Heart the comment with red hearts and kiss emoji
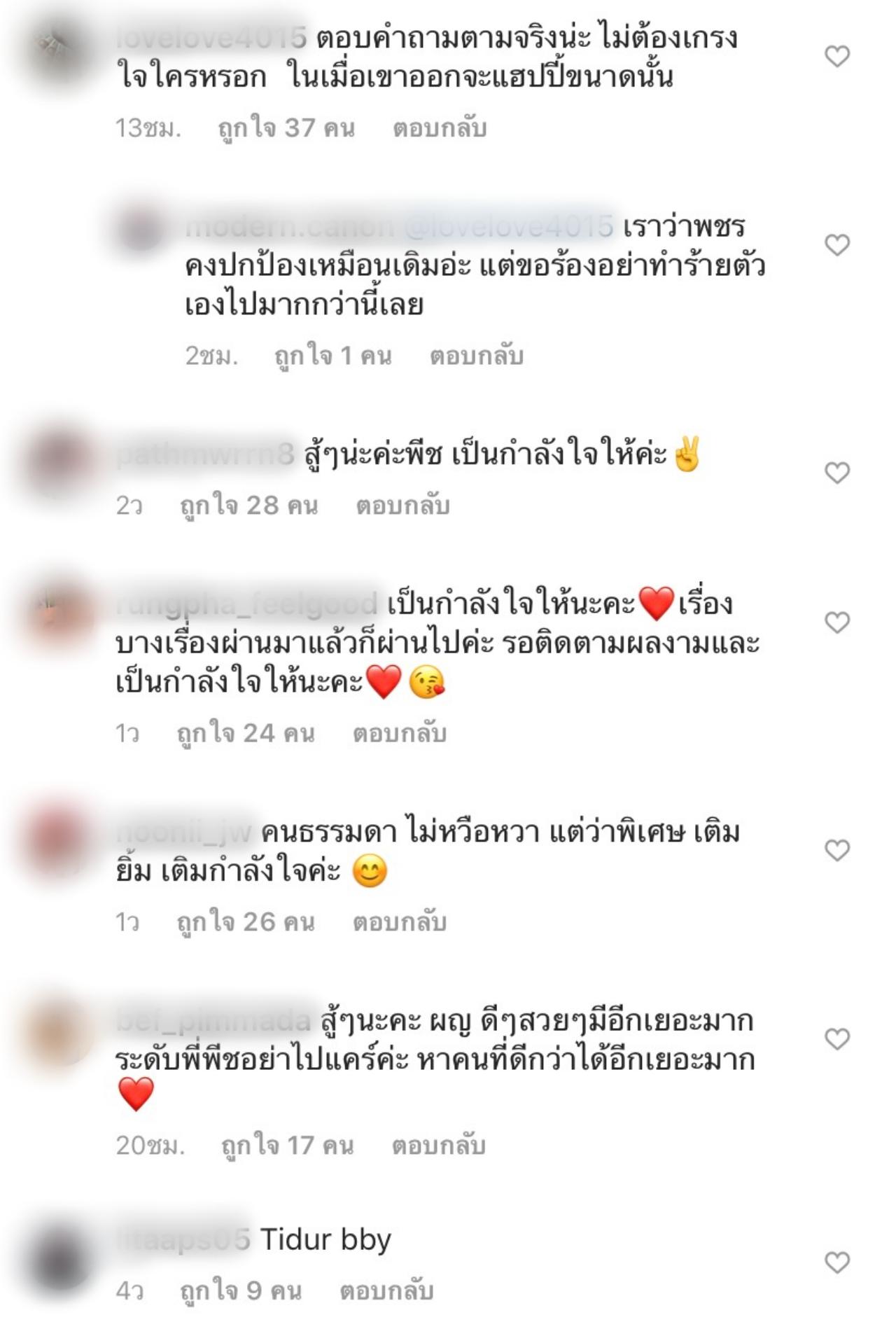 coord(836,622)
